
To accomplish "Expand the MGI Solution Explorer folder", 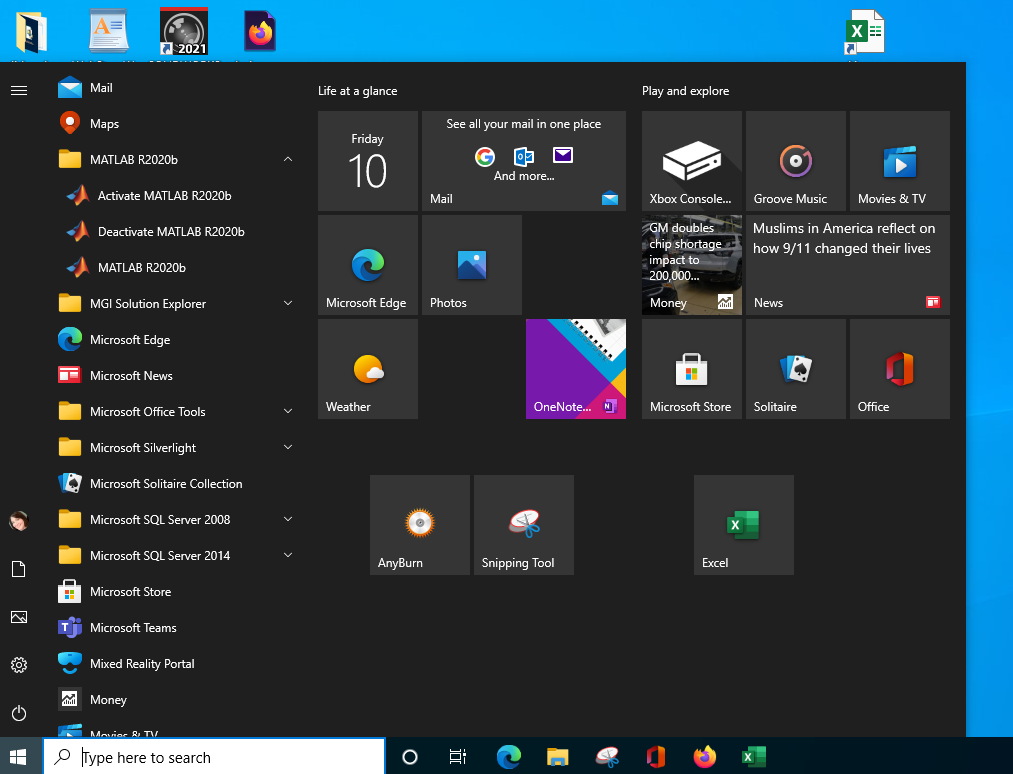I will pyautogui.click(x=174, y=304).
